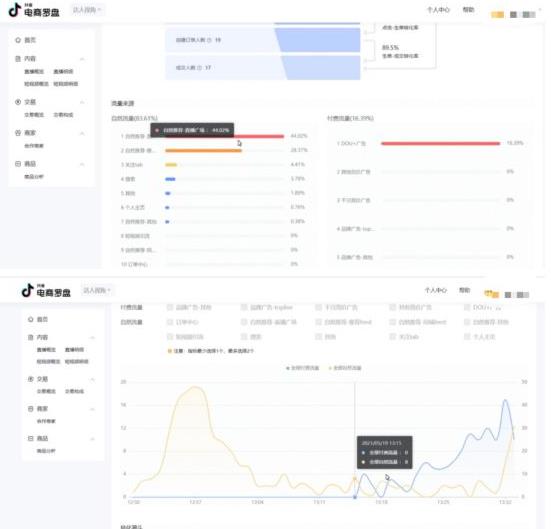Viewport: 551px width, 529px height.
Task: Collapse 内容 section chevron in upper sidebar
Action: (x=82, y=59)
